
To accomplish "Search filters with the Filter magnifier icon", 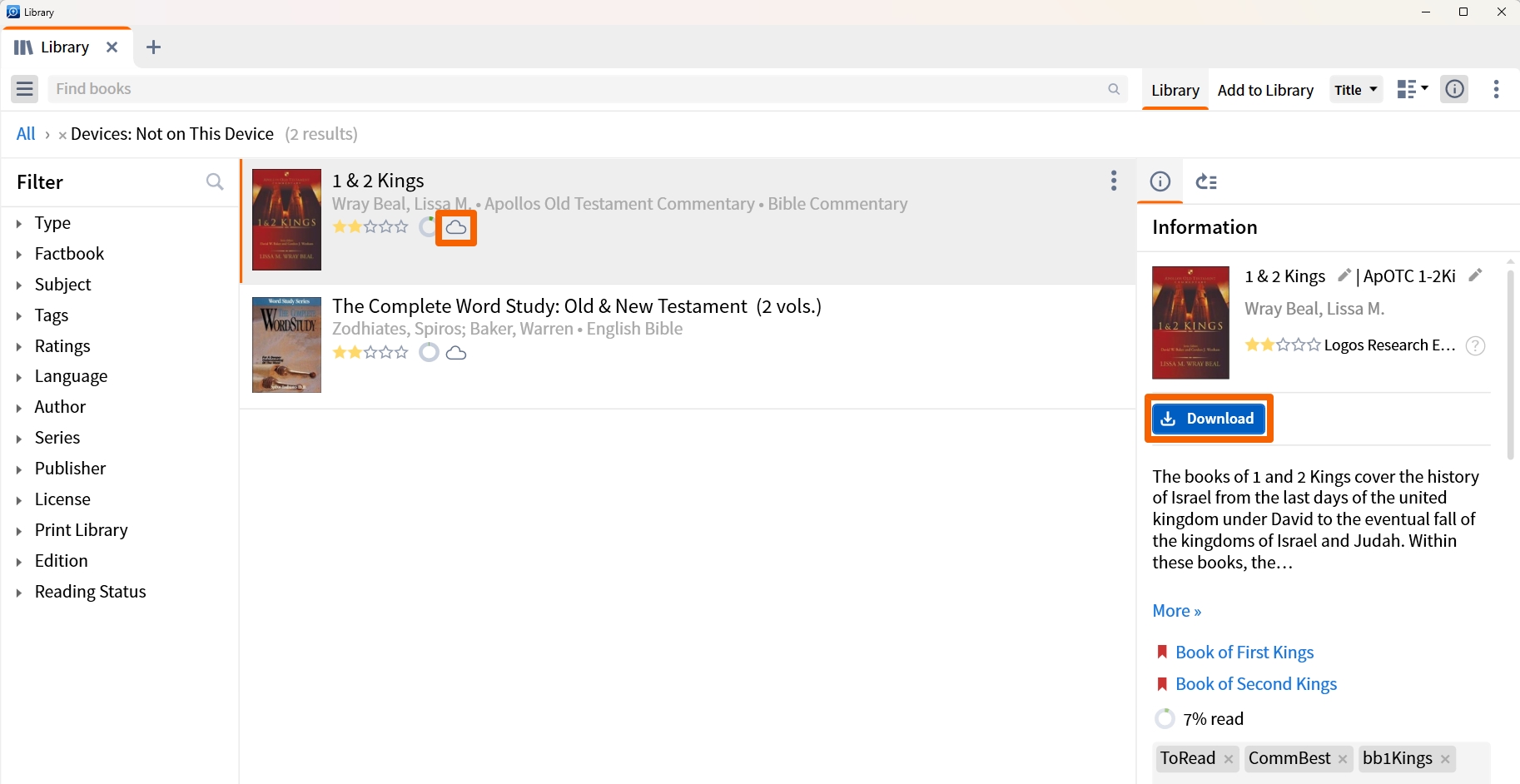I will coord(215,181).
